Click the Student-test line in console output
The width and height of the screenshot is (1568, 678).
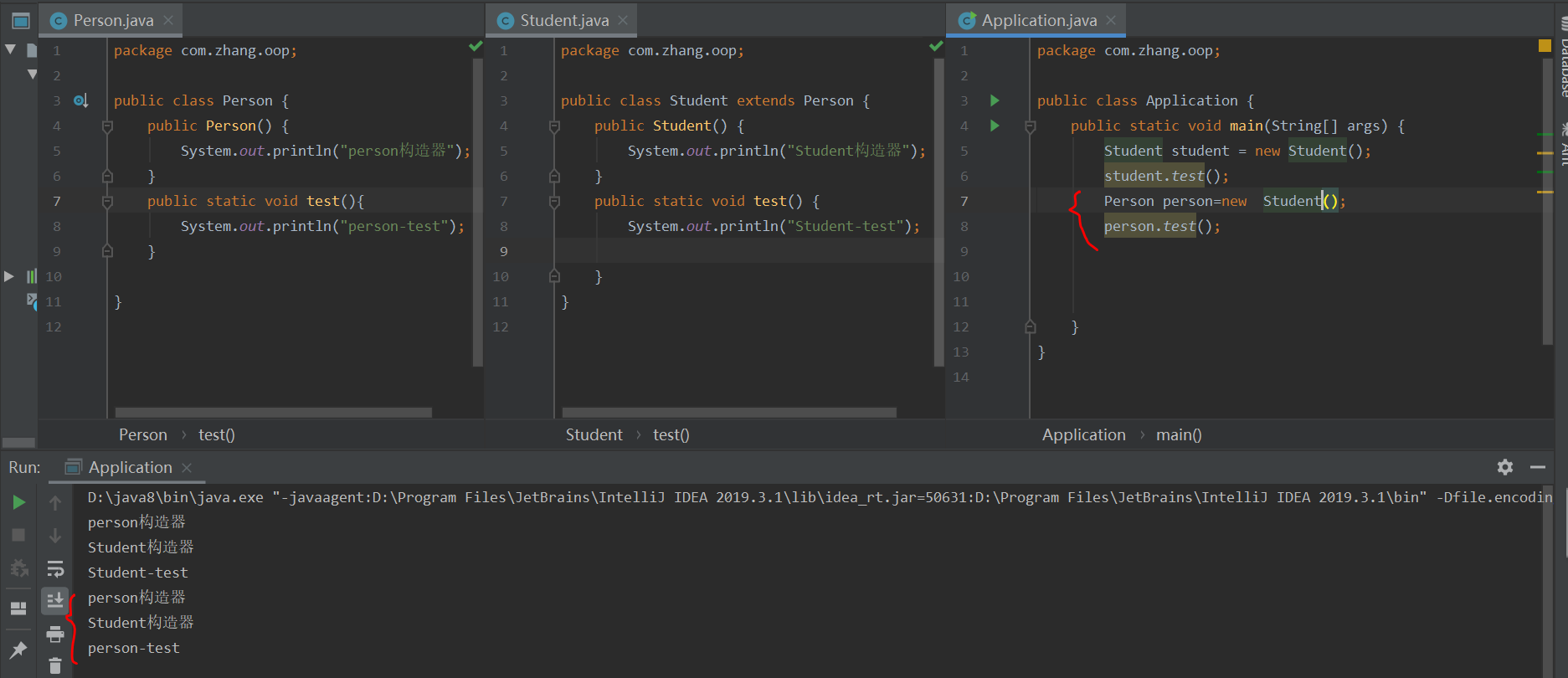(137, 573)
